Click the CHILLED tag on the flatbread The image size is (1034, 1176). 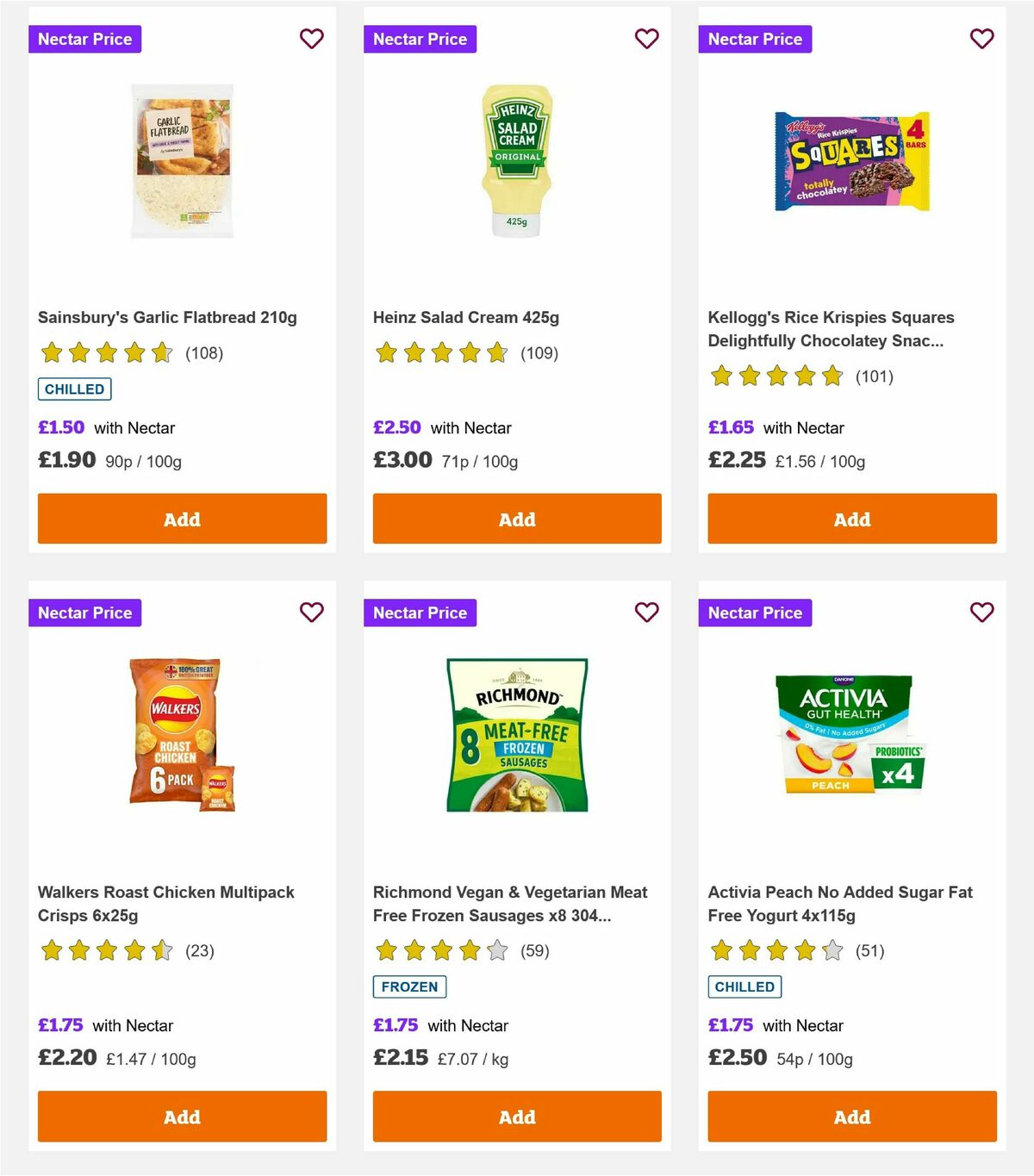(74, 389)
